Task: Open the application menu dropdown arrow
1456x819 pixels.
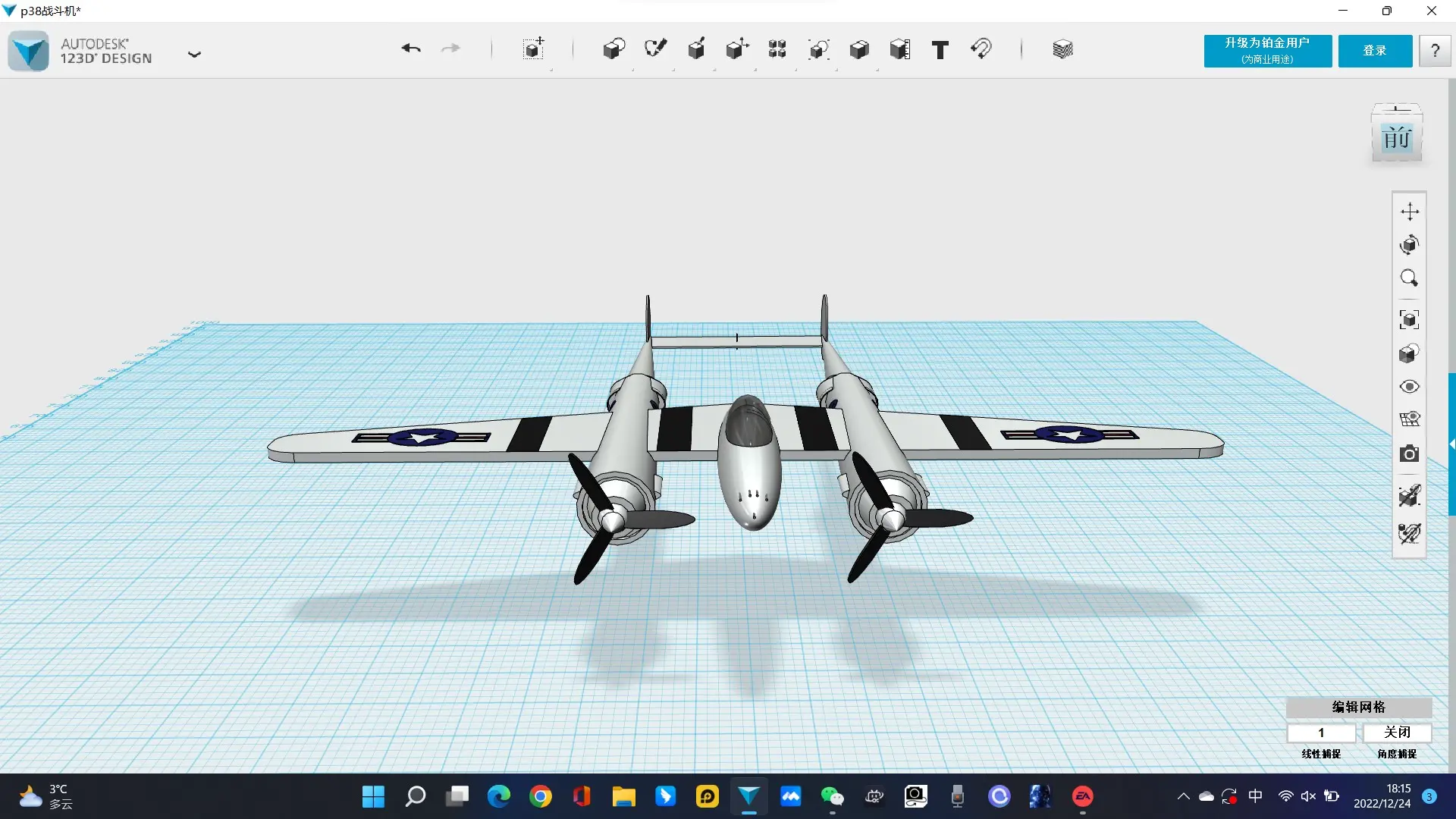Action: [194, 54]
